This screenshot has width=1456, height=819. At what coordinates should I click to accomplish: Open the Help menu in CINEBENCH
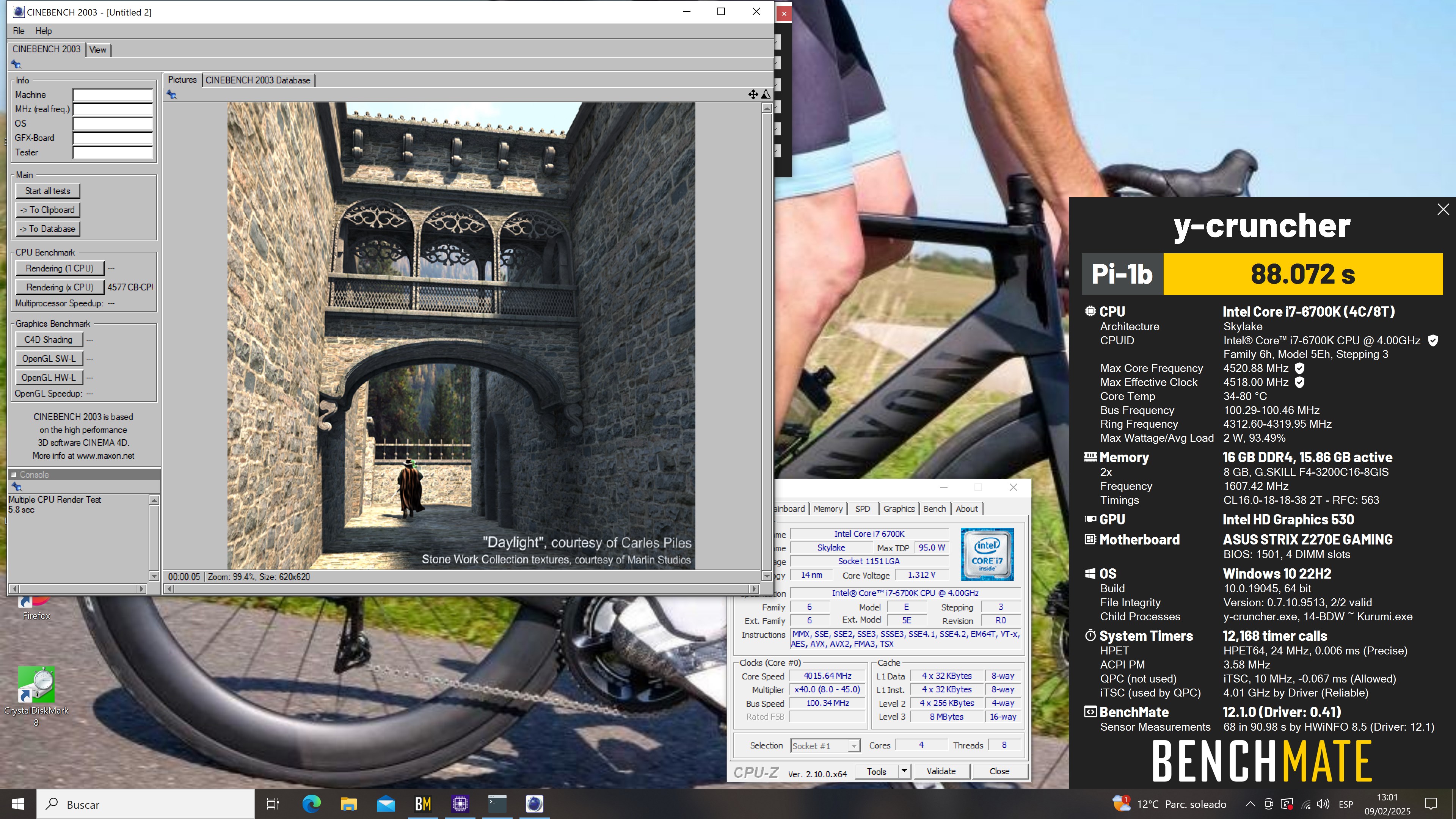pyautogui.click(x=44, y=31)
